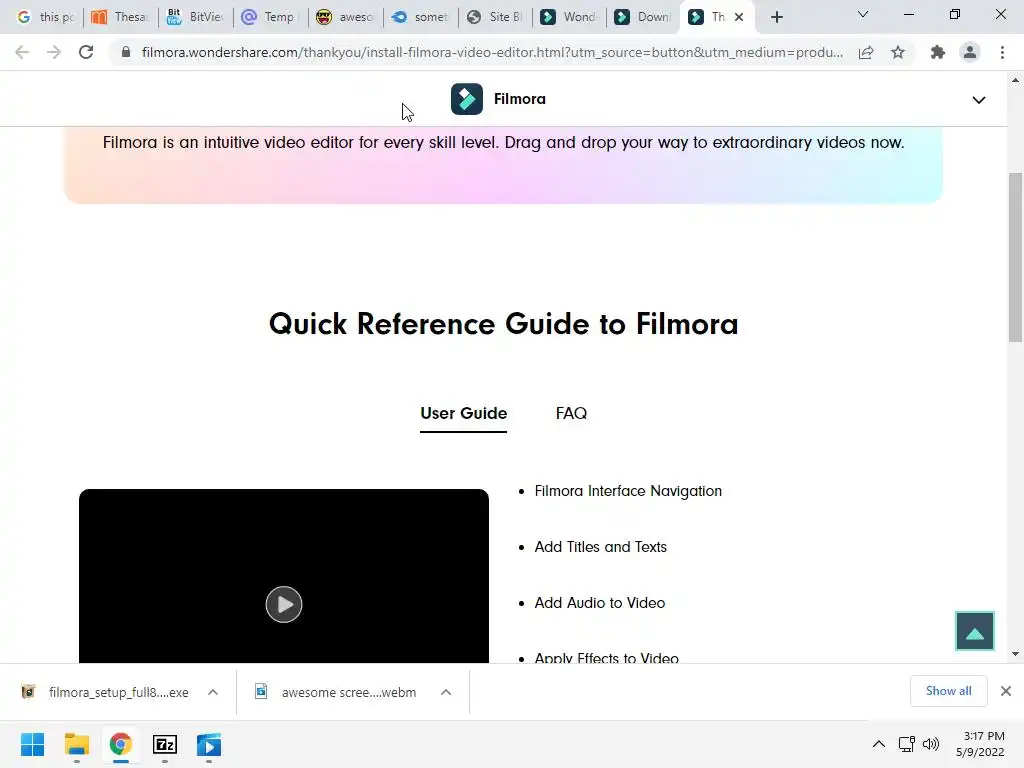Open File Explorer from taskbar
1024x768 pixels.
pyautogui.click(x=76, y=744)
